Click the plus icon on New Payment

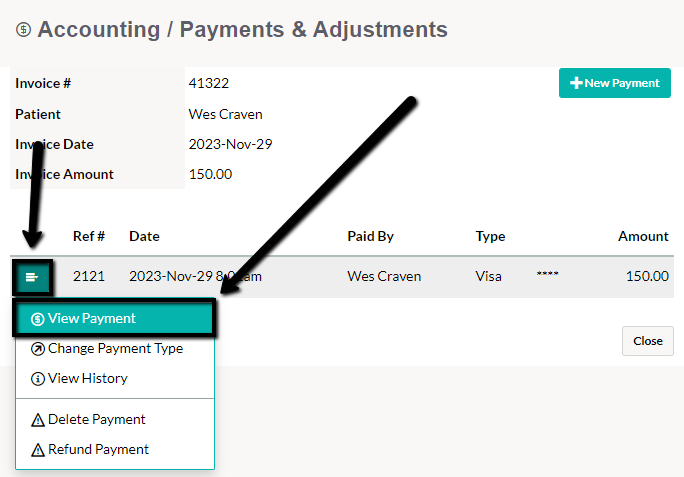(576, 83)
